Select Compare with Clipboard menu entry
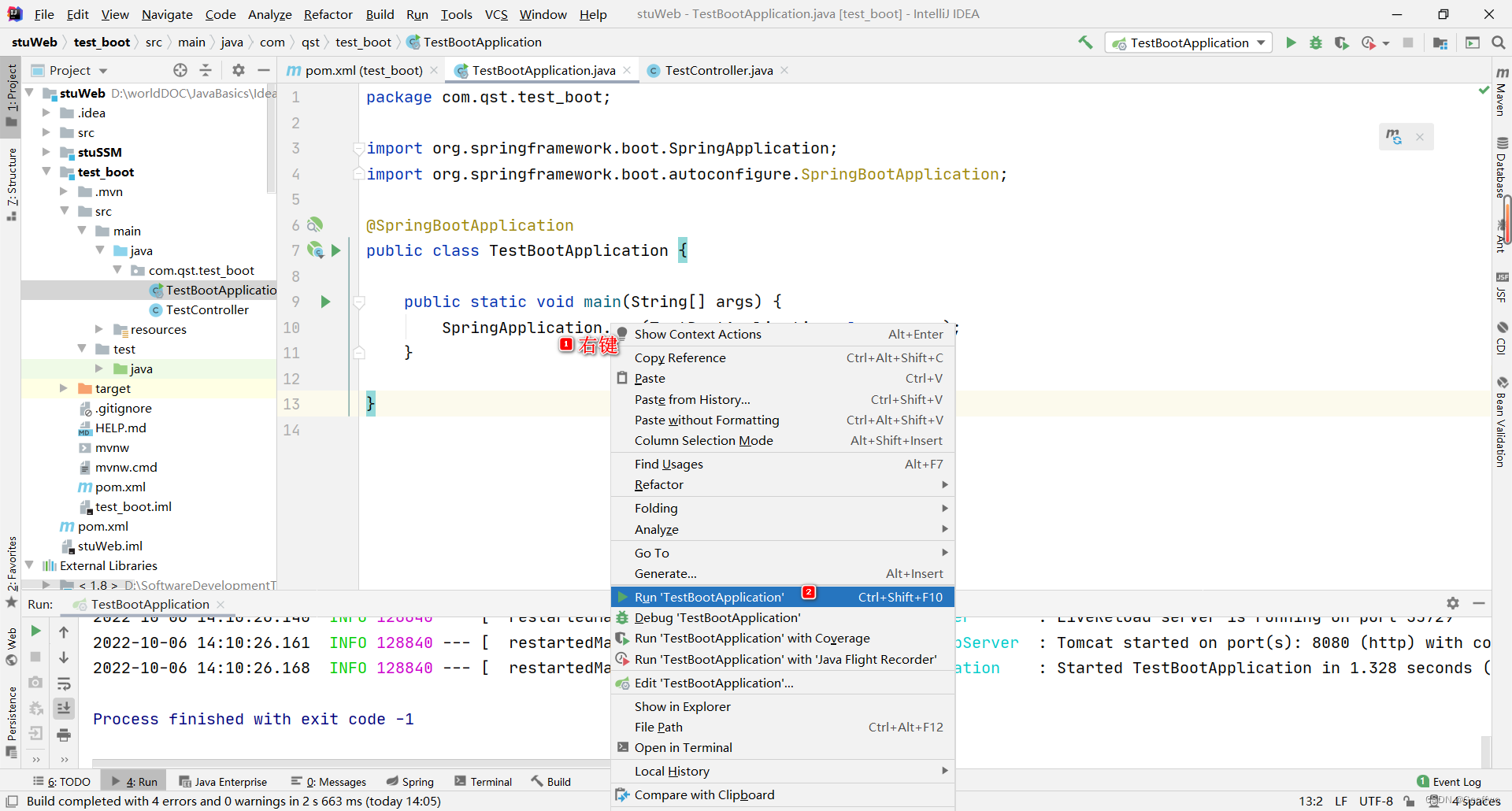This screenshot has height=811, width=1512. [782, 795]
